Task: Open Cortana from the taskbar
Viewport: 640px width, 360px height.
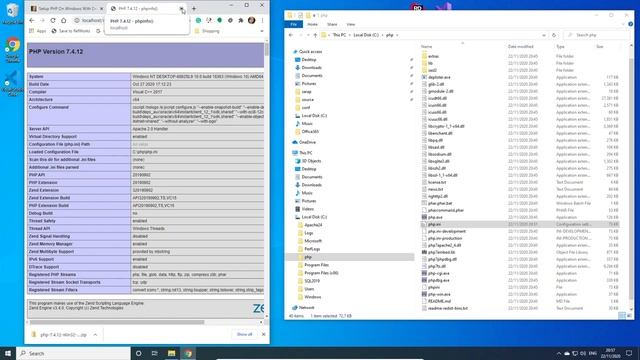Action: tap(138, 353)
